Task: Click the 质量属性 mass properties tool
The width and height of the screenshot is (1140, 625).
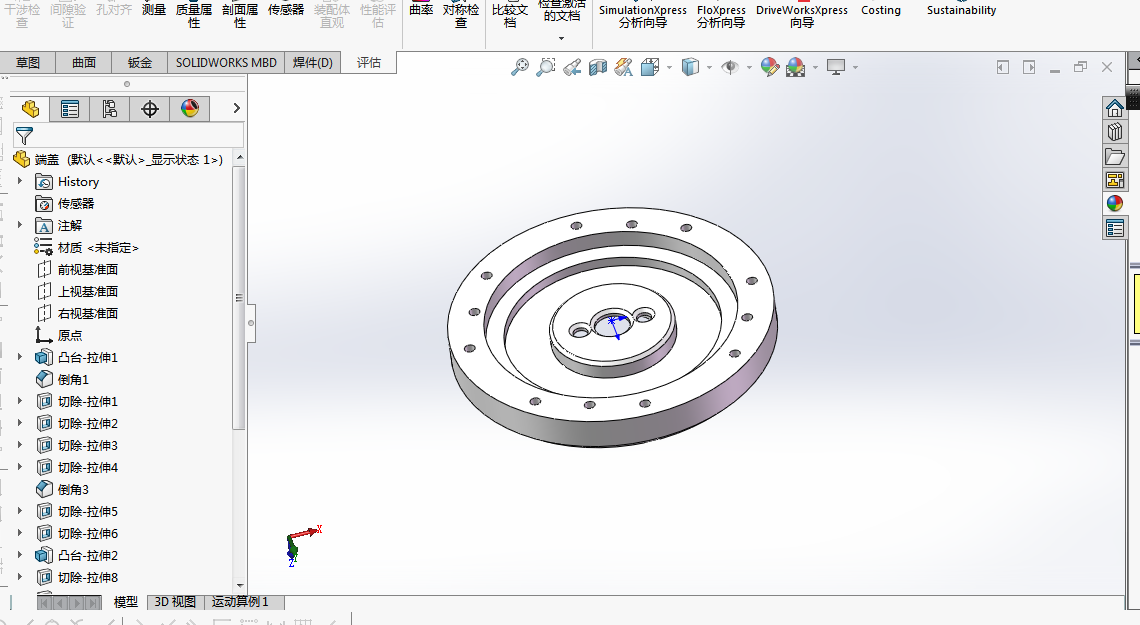Action: tap(194, 15)
